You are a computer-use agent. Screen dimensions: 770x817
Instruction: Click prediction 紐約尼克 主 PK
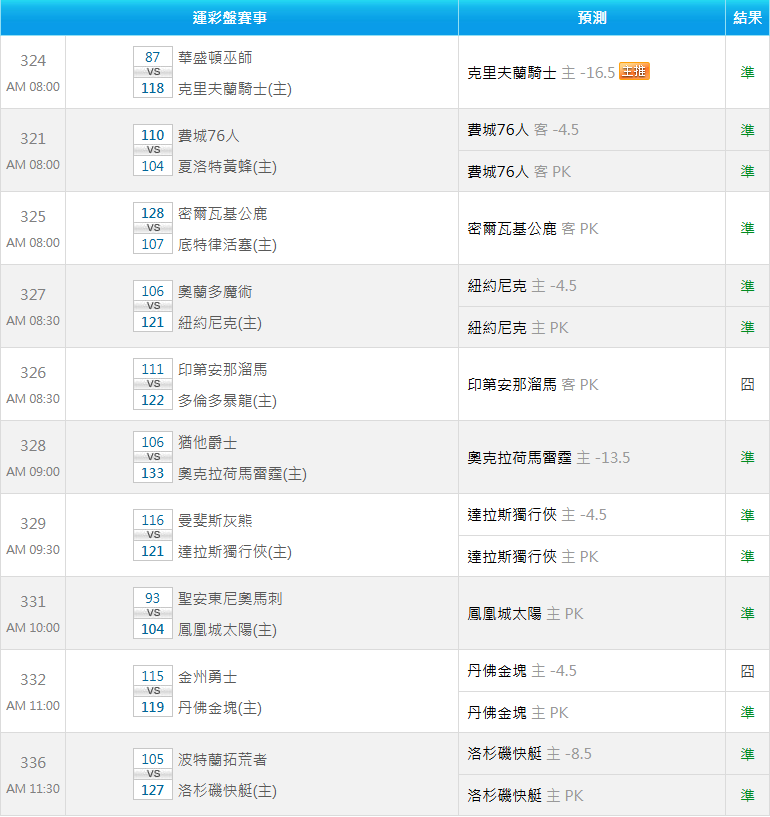coord(518,328)
